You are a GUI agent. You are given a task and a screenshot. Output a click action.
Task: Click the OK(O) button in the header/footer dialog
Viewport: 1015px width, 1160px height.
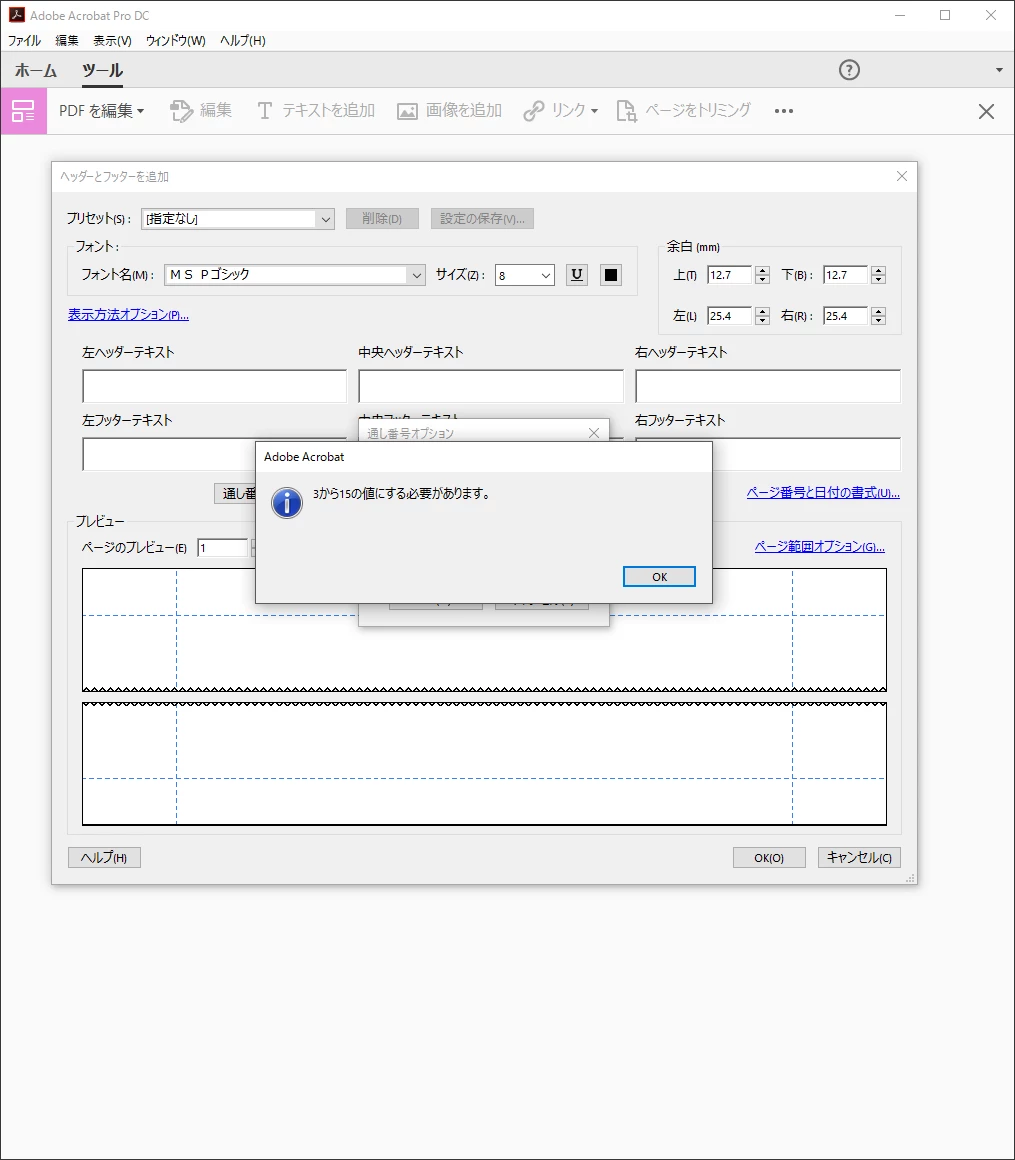coord(769,857)
